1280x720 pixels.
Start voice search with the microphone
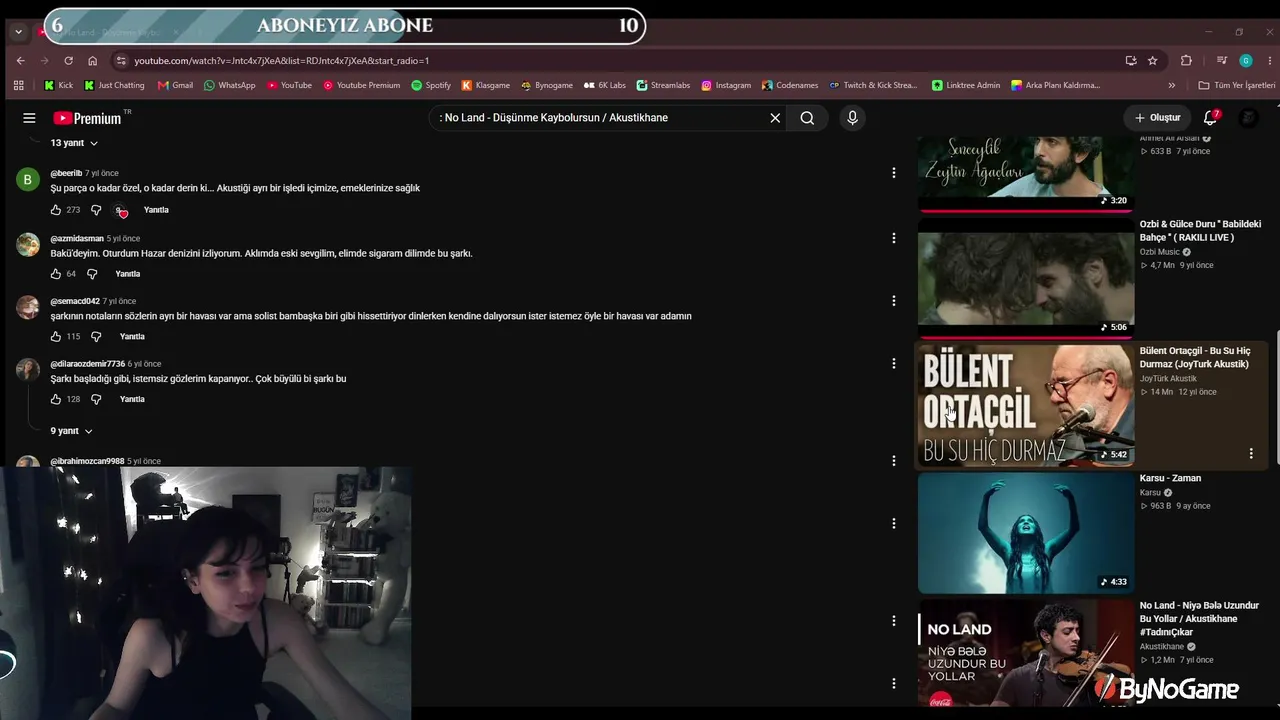tap(852, 118)
